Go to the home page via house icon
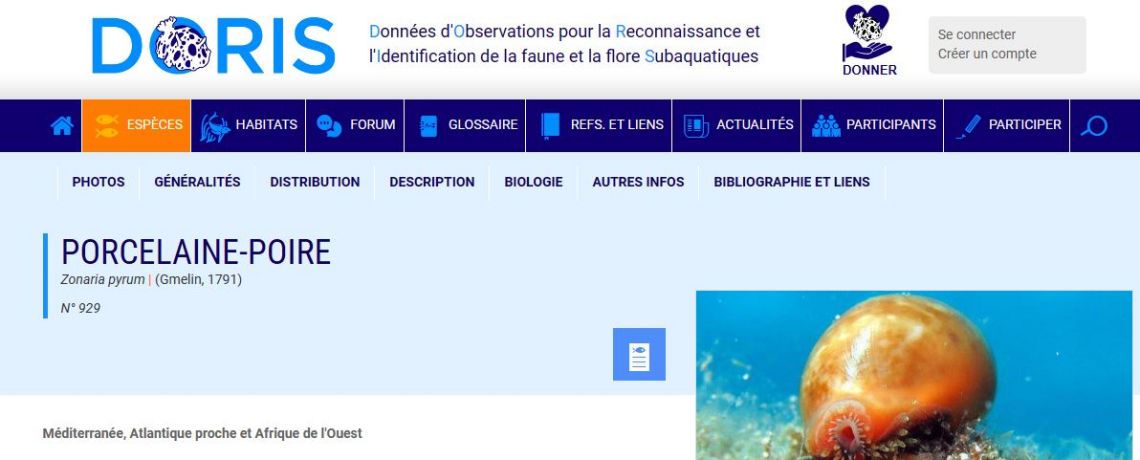This screenshot has width=1140, height=460. pos(62,126)
